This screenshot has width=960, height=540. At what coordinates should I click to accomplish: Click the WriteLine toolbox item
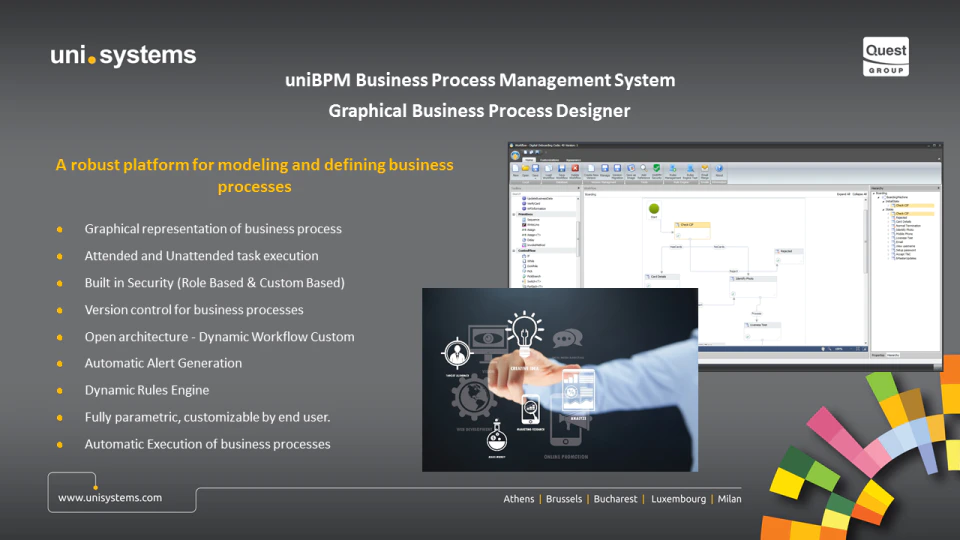pos(533,225)
